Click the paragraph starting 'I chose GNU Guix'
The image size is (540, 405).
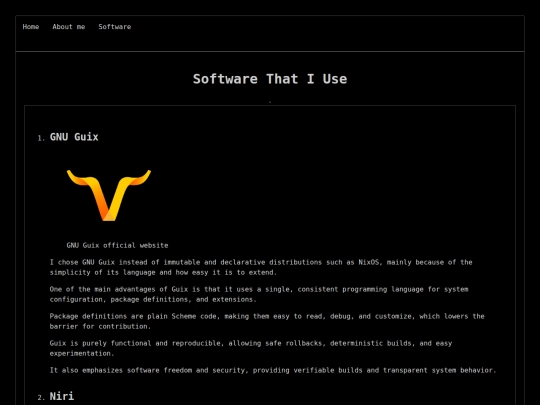pyautogui.click(x=261, y=267)
